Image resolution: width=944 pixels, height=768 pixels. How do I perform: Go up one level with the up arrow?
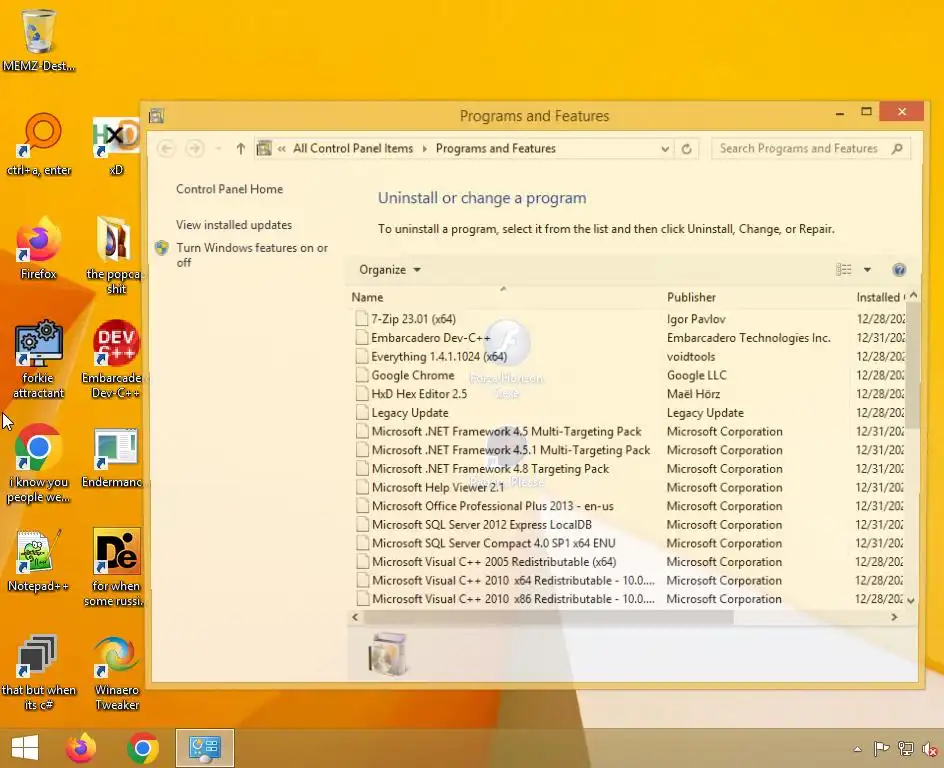(241, 149)
